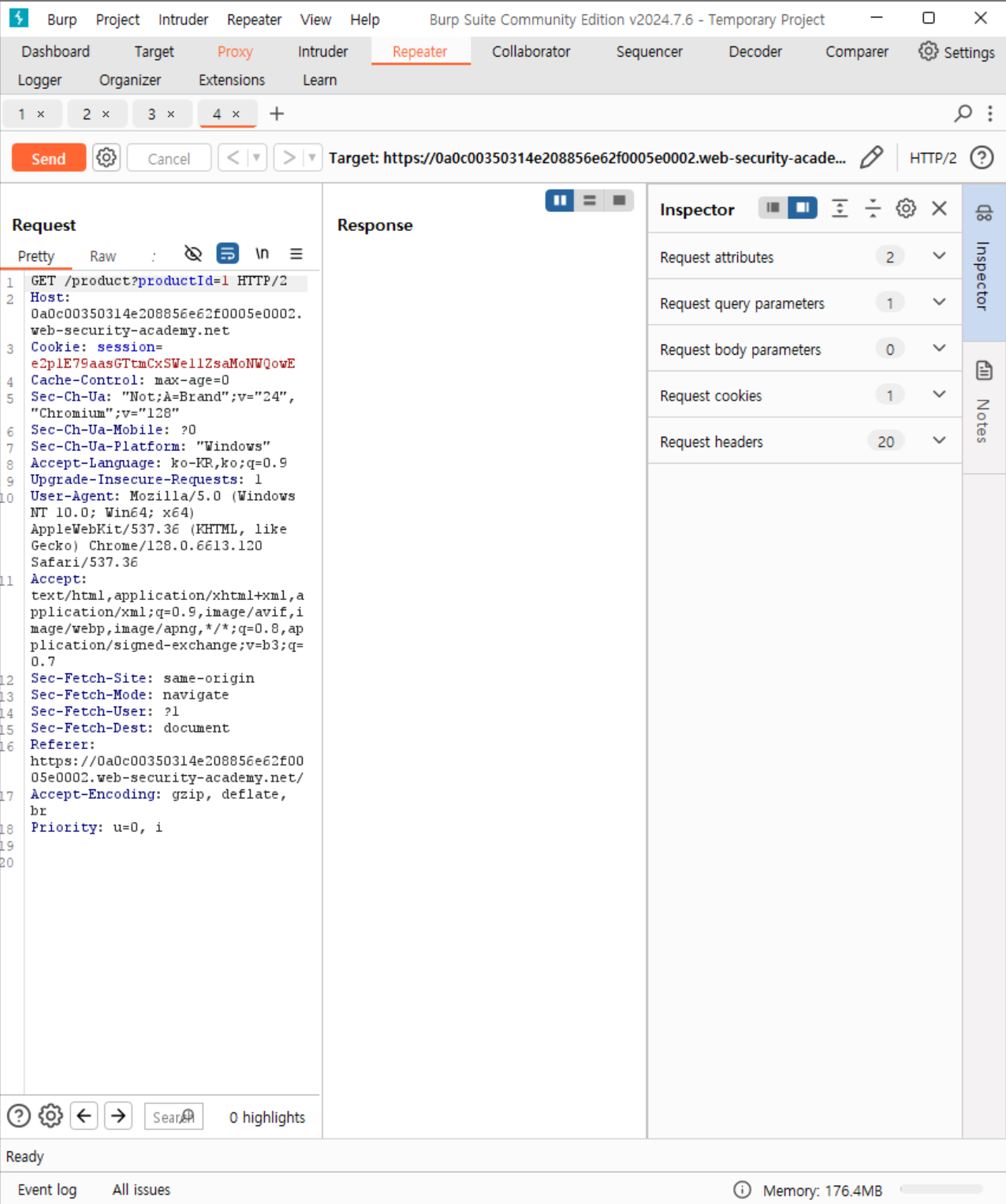Toggle line wrap in request editor
The width and height of the screenshot is (1006, 1204).
pos(227,254)
